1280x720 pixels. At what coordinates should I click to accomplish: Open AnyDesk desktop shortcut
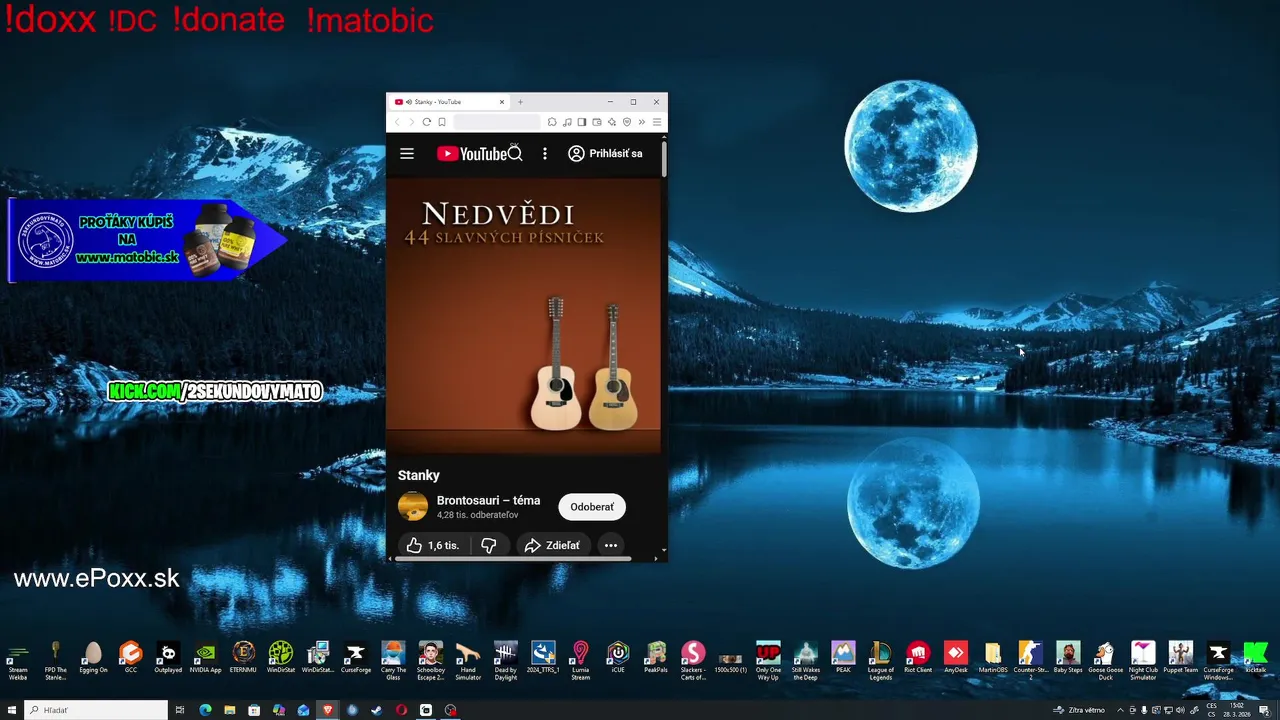pyautogui.click(x=956, y=660)
